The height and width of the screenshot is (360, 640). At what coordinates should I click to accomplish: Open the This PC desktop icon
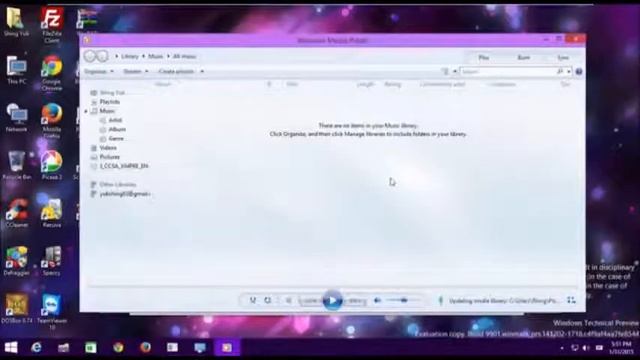pos(17,69)
